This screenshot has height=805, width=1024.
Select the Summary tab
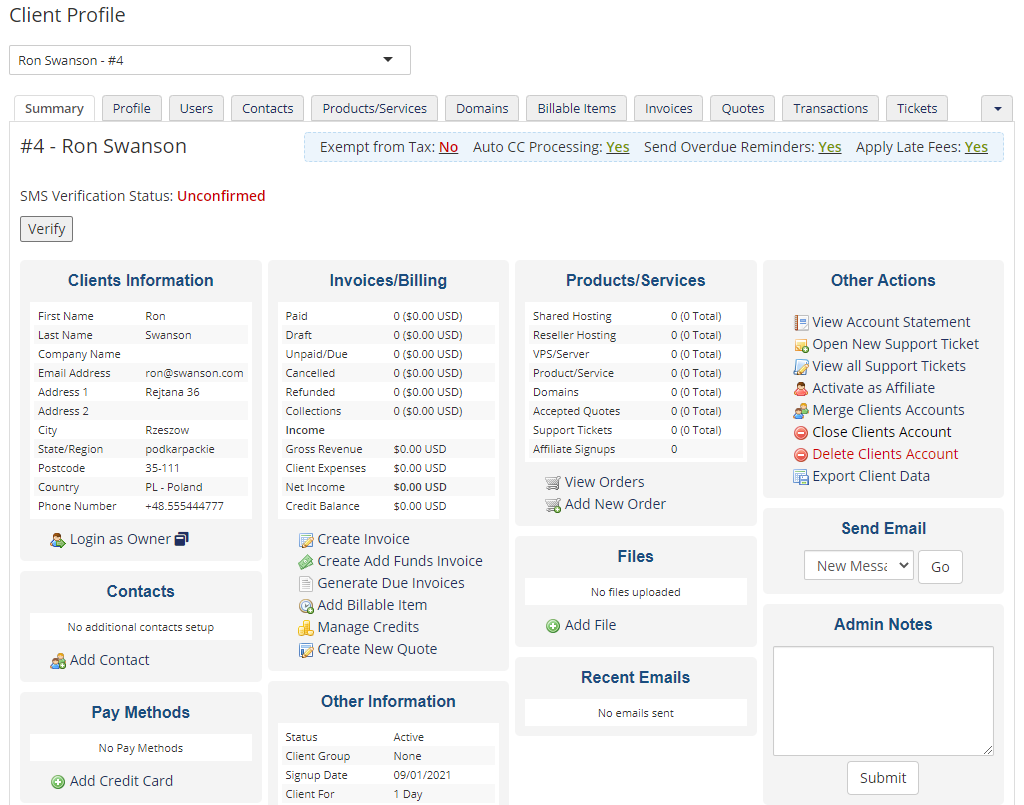pyautogui.click(x=54, y=108)
